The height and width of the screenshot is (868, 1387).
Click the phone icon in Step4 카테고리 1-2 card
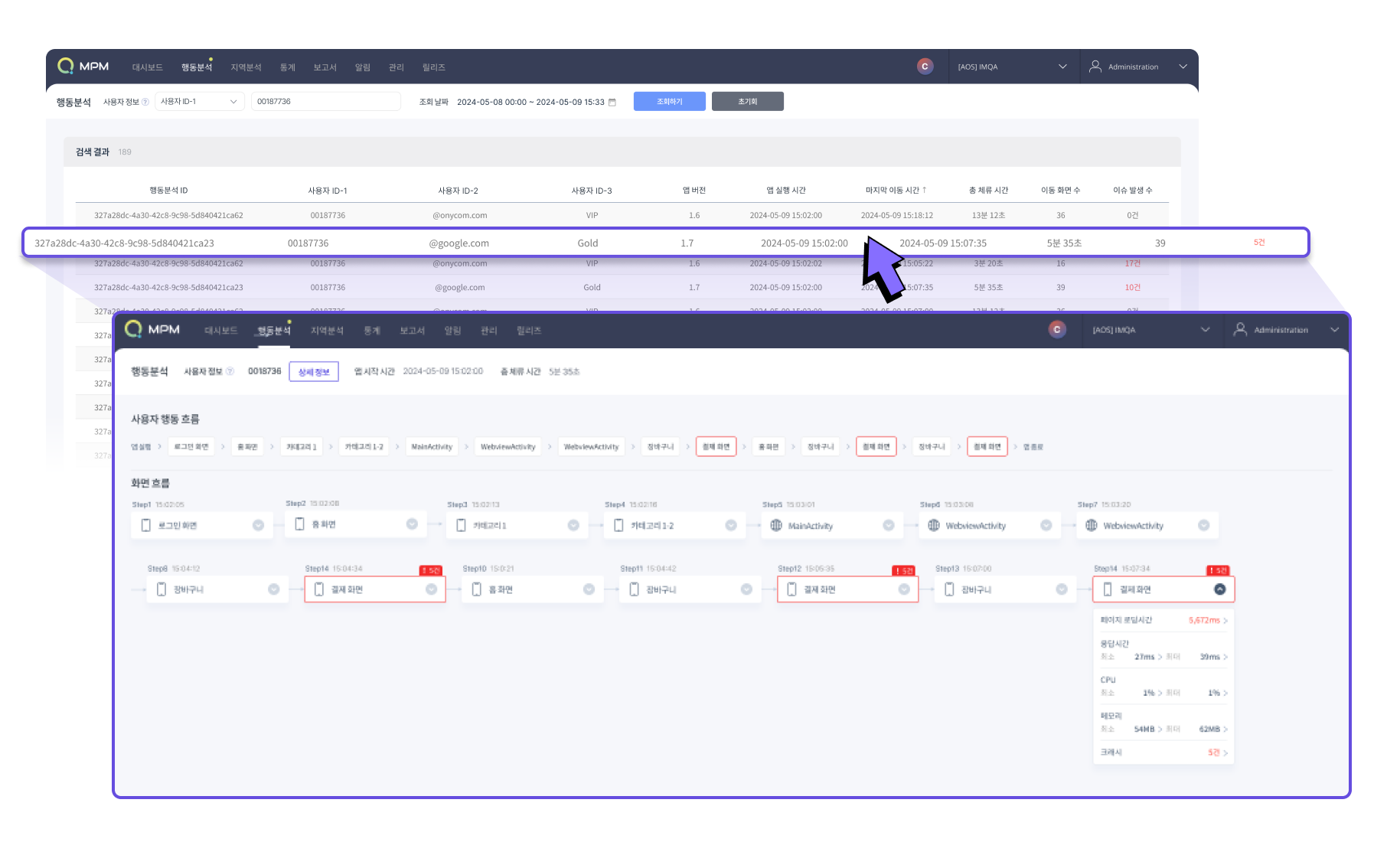[x=618, y=525]
